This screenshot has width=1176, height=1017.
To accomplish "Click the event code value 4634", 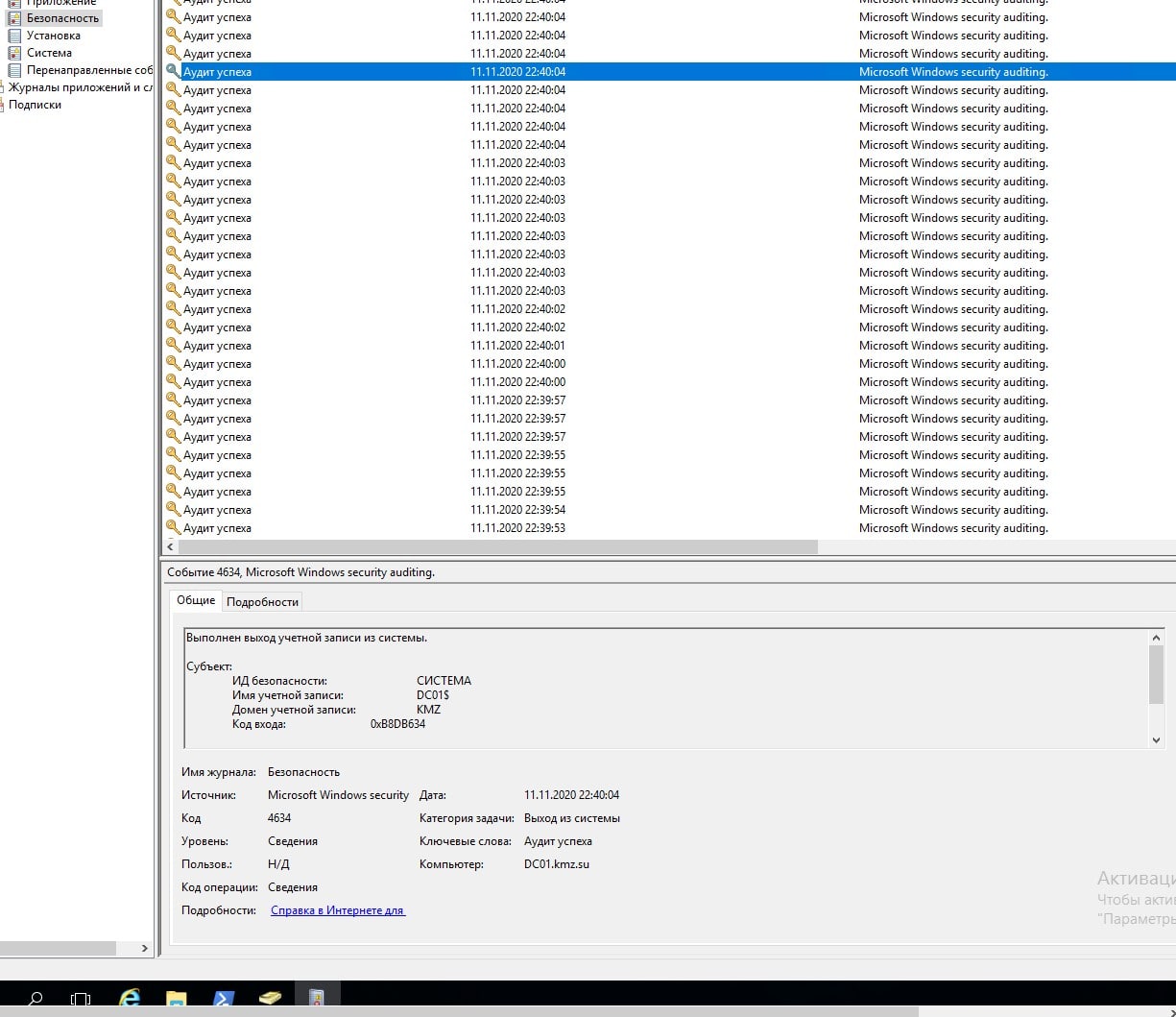I will click(x=279, y=818).
